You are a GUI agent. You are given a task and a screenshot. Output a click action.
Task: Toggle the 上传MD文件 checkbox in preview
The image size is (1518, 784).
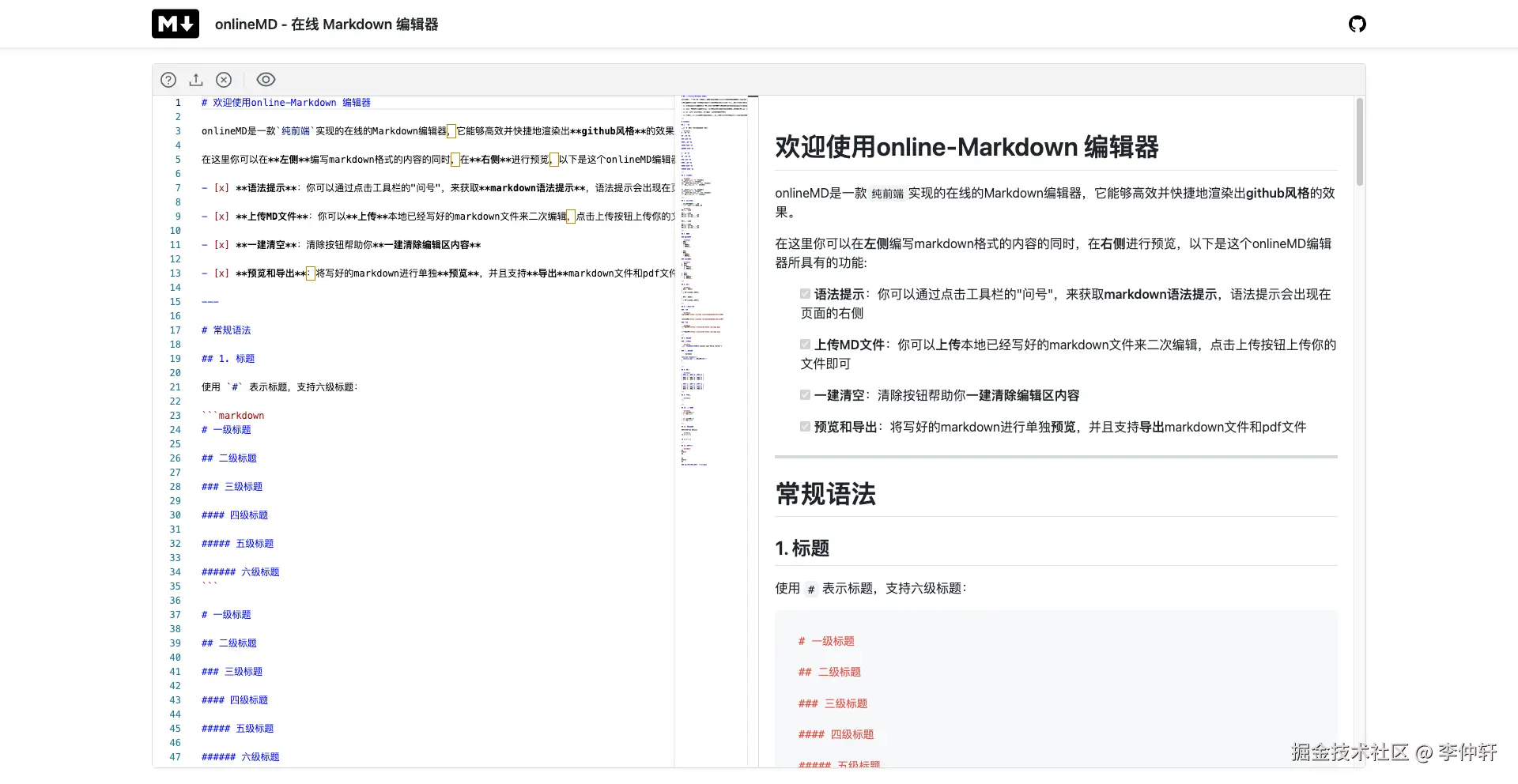pos(805,345)
